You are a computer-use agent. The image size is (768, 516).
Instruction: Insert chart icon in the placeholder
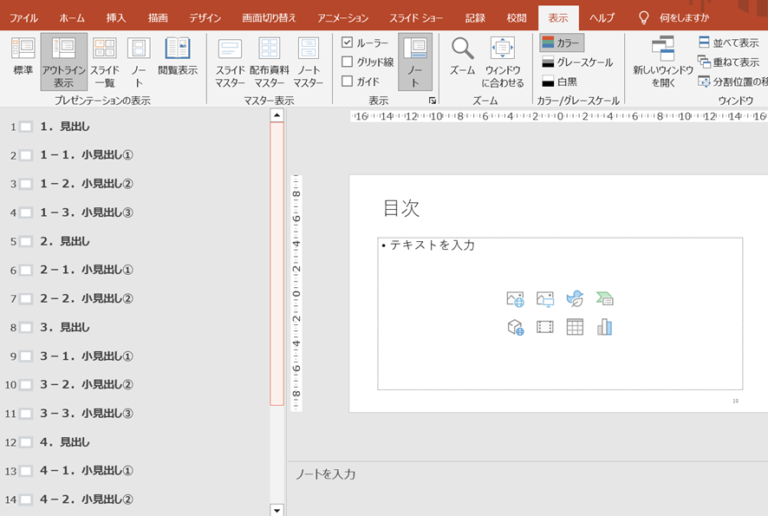pyautogui.click(x=604, y=327)
